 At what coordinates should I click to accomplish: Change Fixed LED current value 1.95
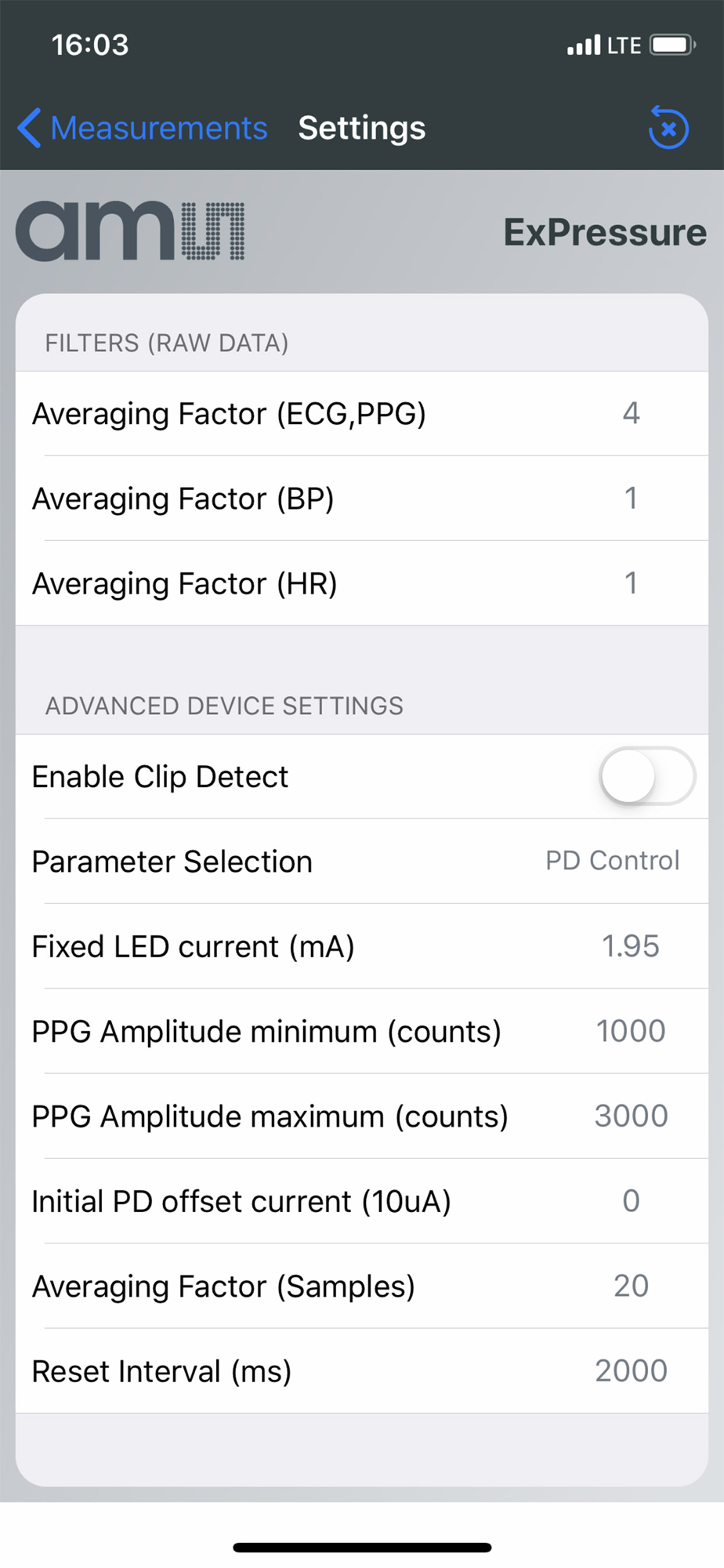click(x=631, y=946)
